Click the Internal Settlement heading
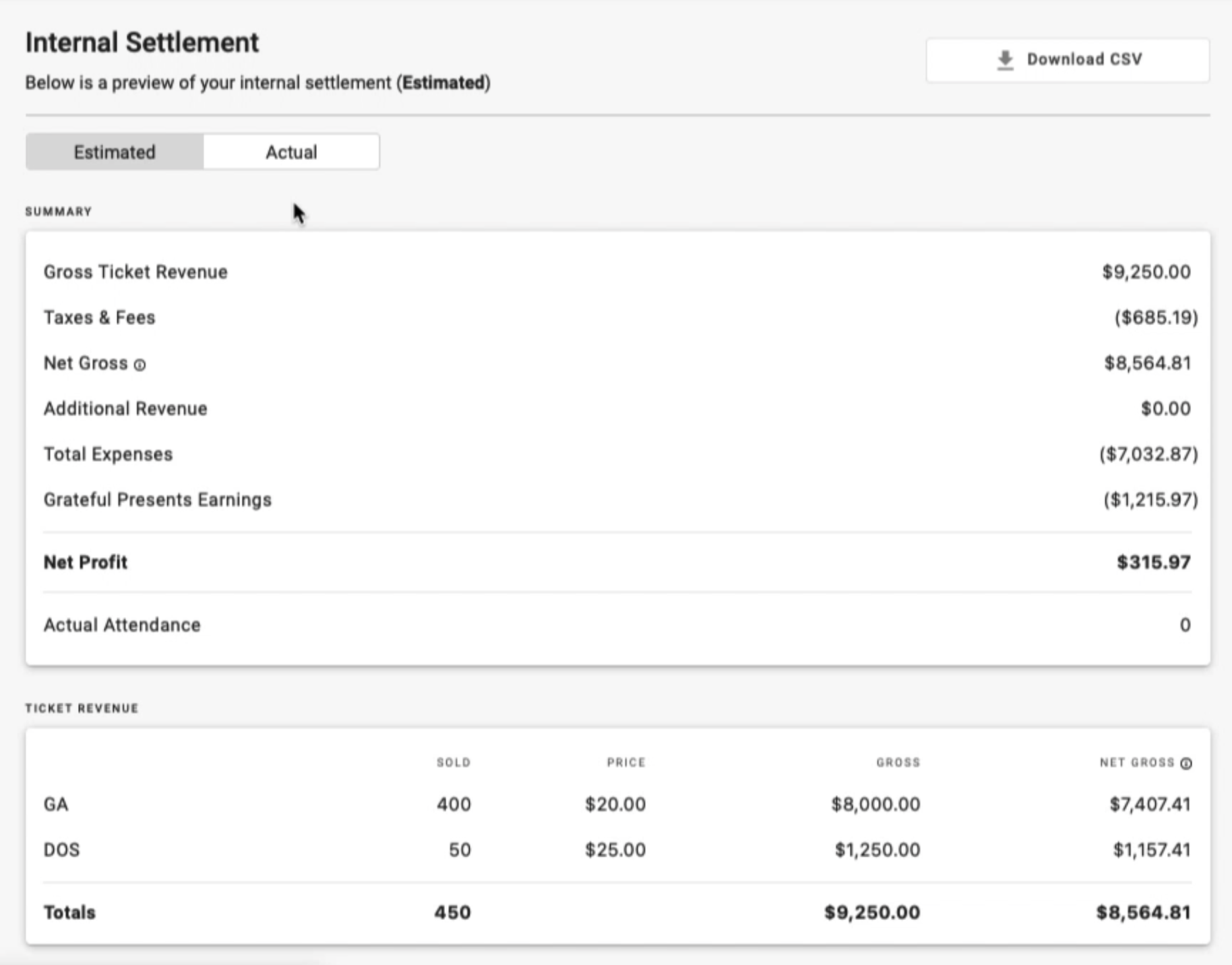 click(x=142, y=42)
